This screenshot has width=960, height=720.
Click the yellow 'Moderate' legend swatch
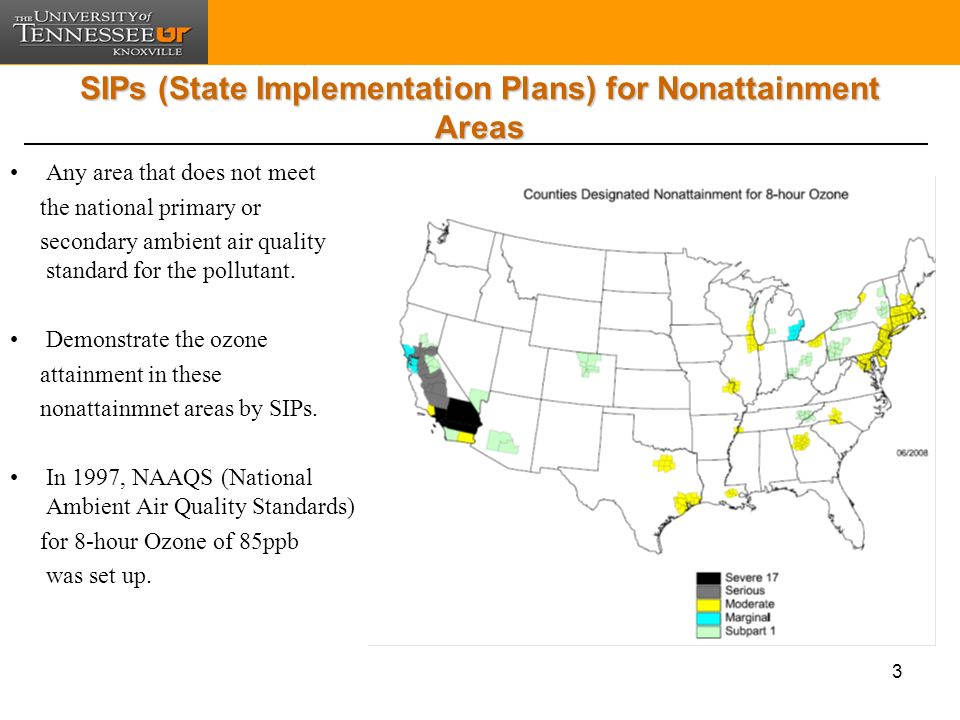(708, 605)
